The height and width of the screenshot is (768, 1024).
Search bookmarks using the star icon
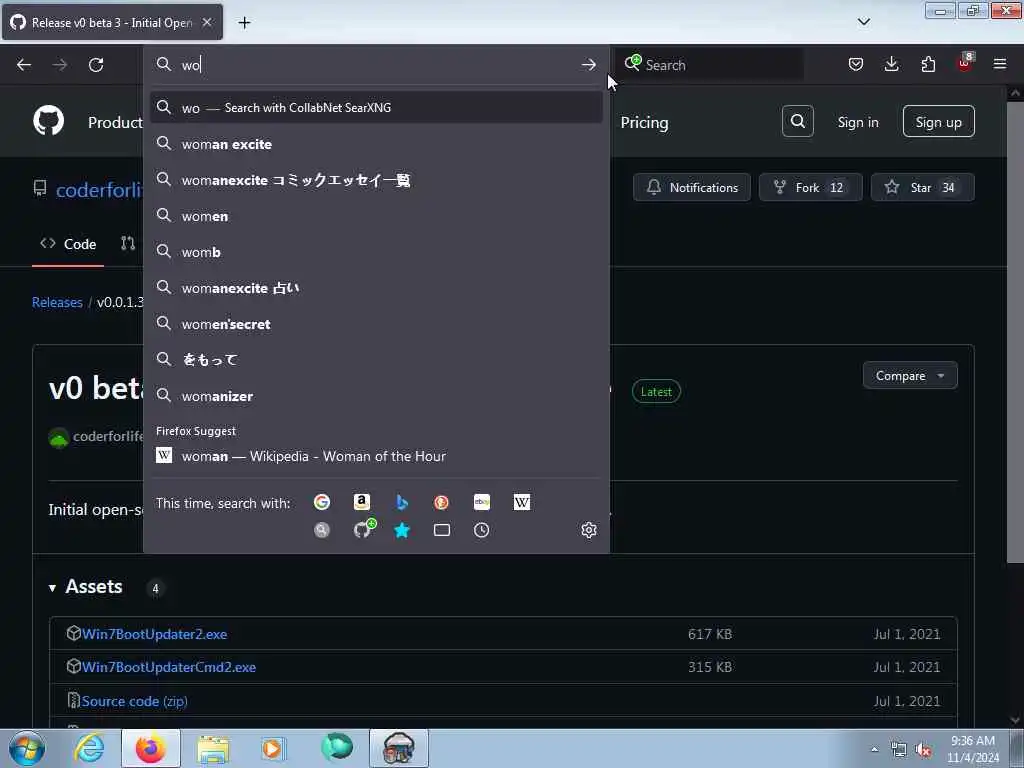402,530
